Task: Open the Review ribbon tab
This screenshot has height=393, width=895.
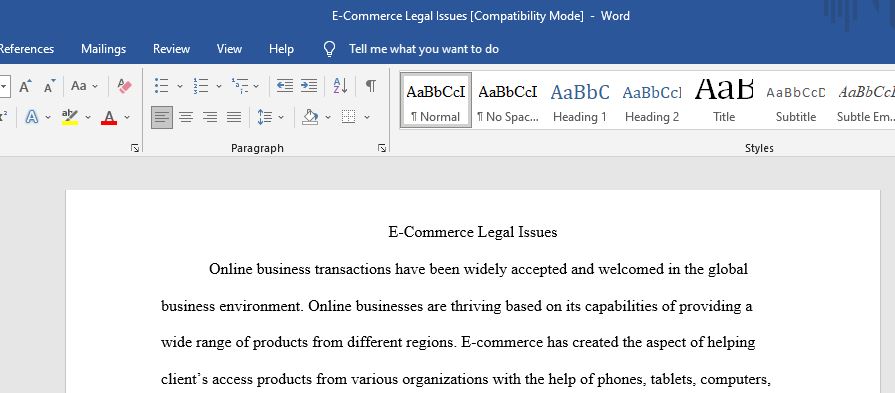Action: 171,49
